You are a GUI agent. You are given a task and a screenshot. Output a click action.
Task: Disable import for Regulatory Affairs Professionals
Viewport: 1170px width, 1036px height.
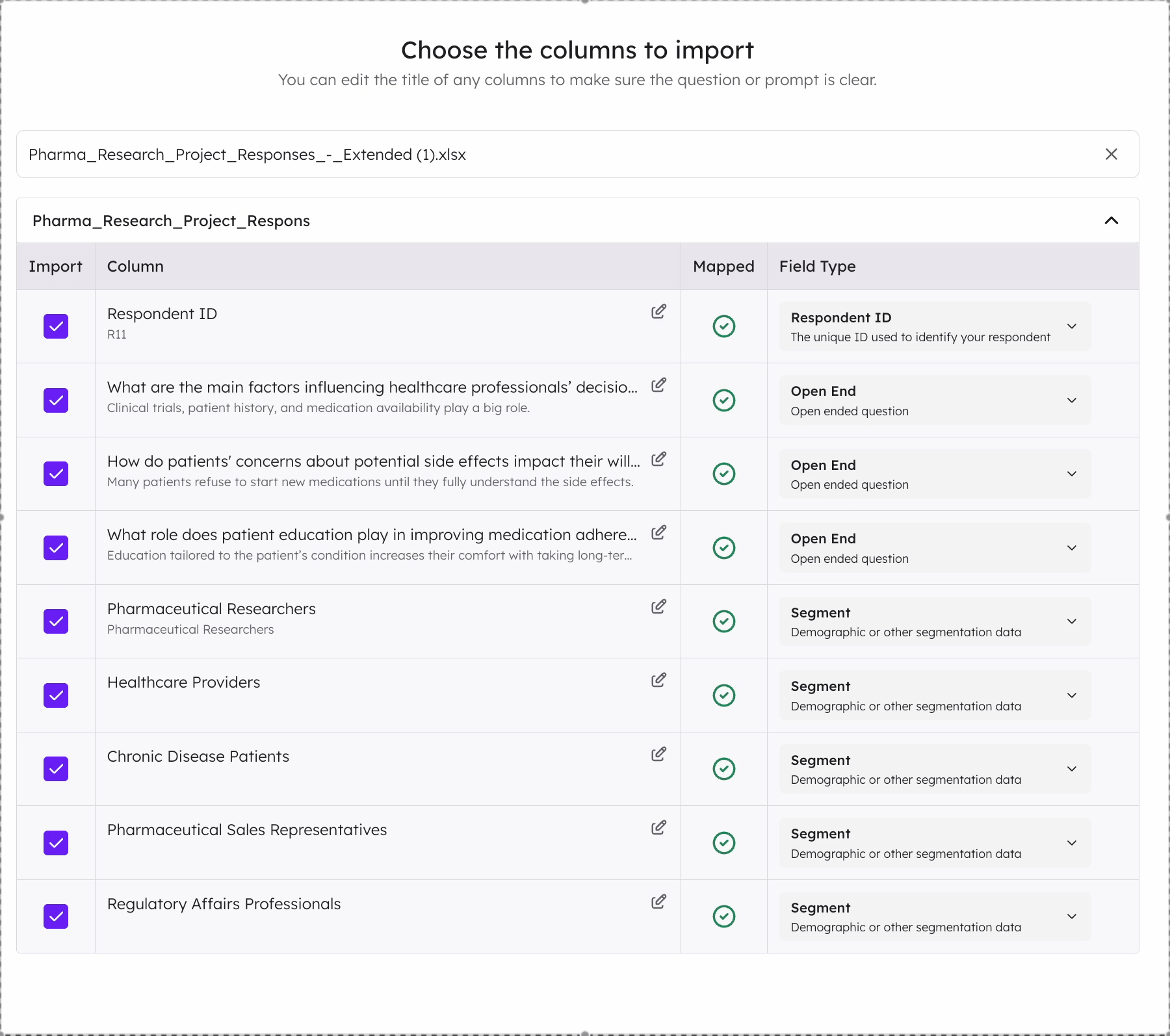(56, 916)
